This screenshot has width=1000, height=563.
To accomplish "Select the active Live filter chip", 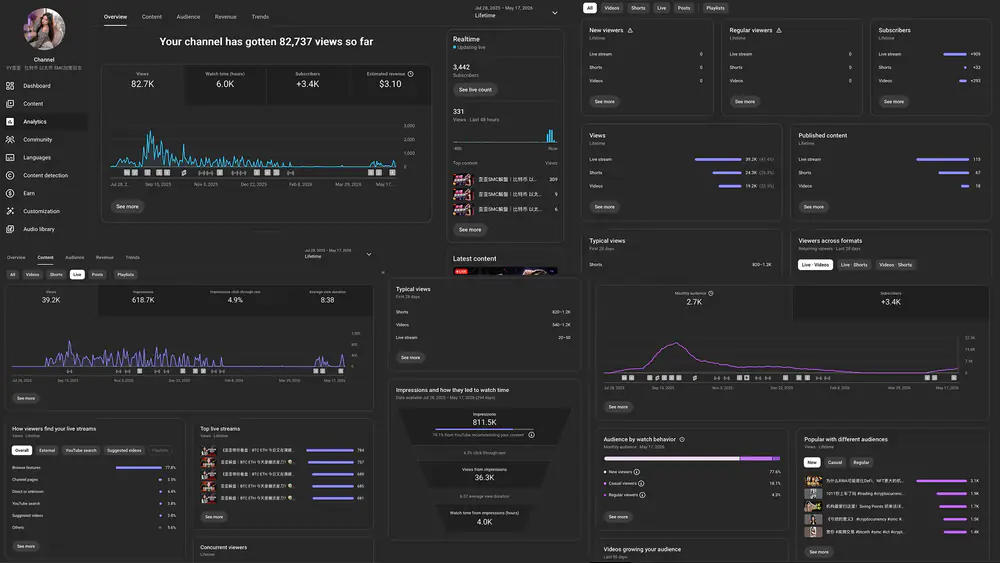I will (77, 274).
